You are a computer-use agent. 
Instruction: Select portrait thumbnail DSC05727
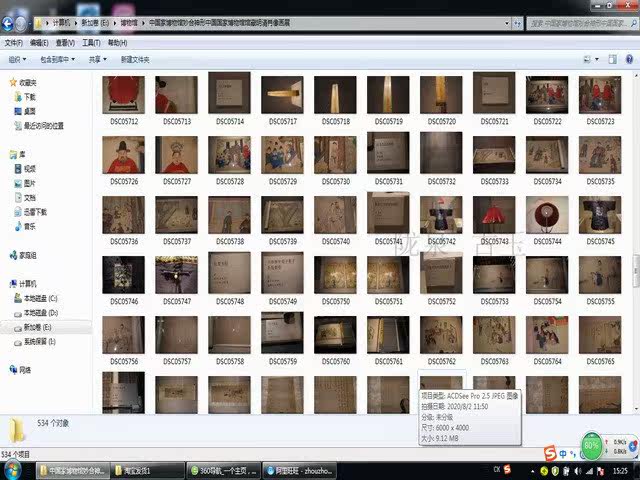[x=176, y=155]
